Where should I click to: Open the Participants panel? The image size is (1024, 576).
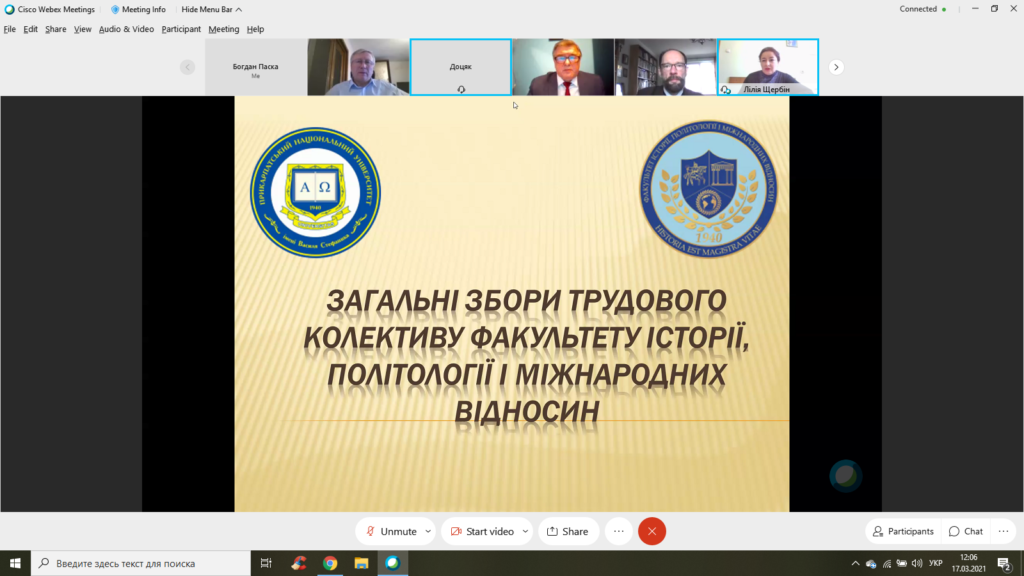coord(902,531)
